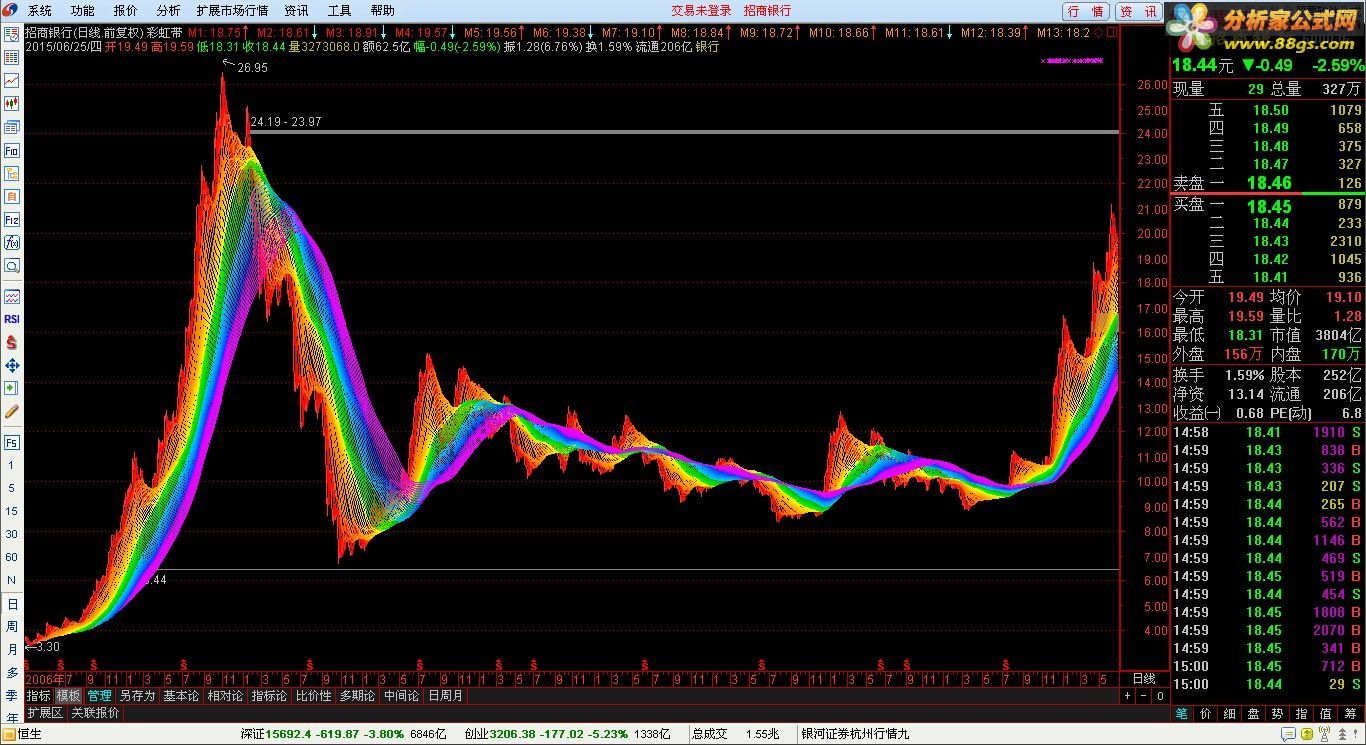Switch to the 管理 tab

(x=100, y=696)
